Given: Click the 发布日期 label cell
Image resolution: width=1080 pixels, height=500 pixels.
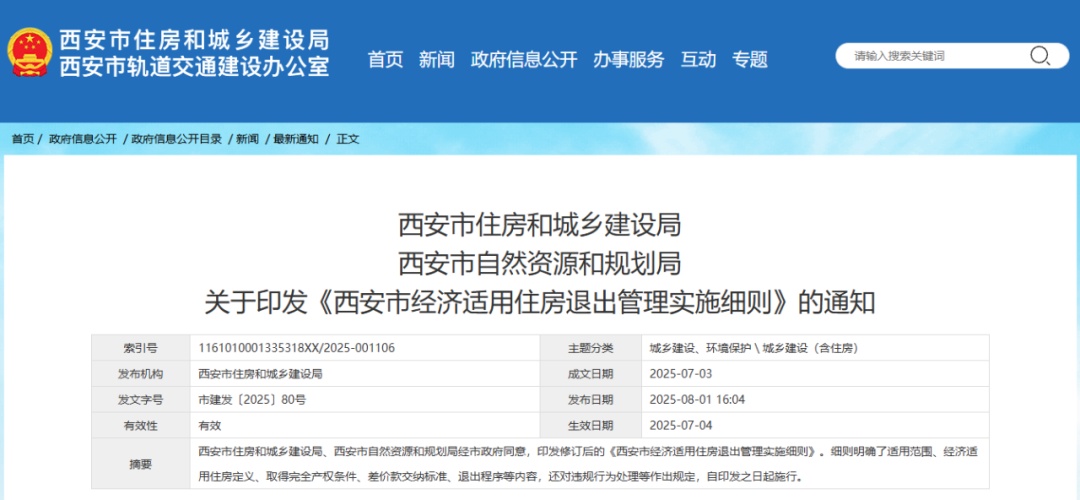Looking at the screenshot, I should coord(590,399).
